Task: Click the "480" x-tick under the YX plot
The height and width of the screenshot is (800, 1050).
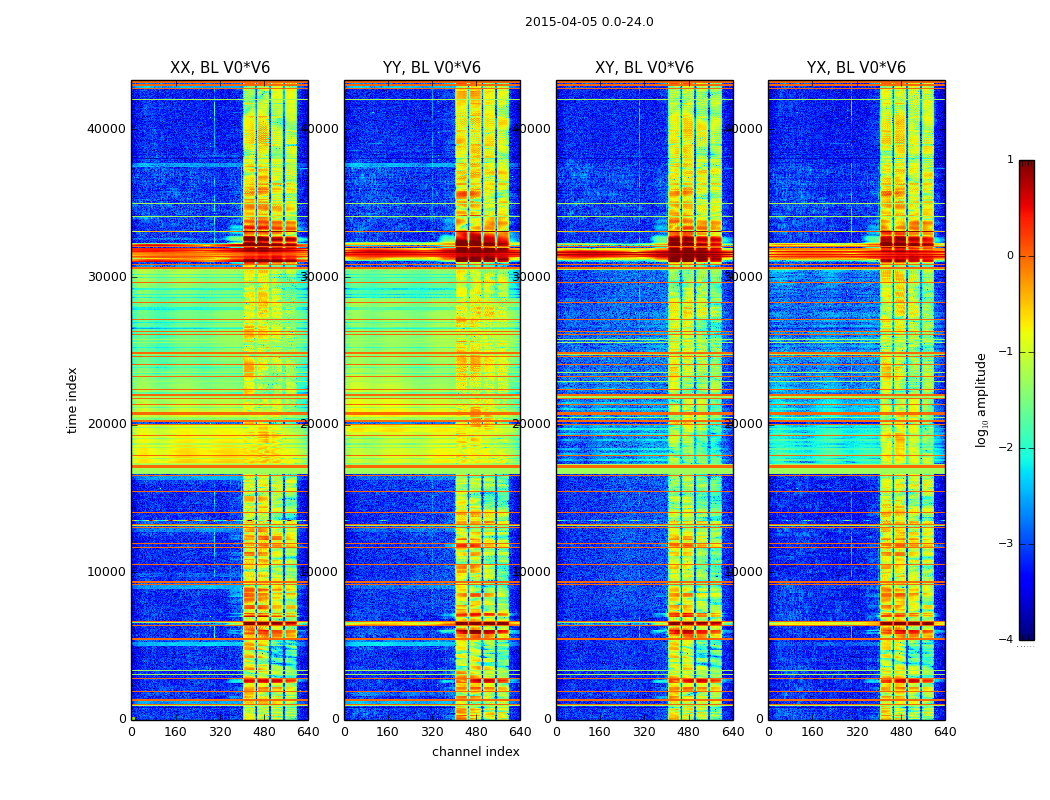Action: (x=901, y=732)
